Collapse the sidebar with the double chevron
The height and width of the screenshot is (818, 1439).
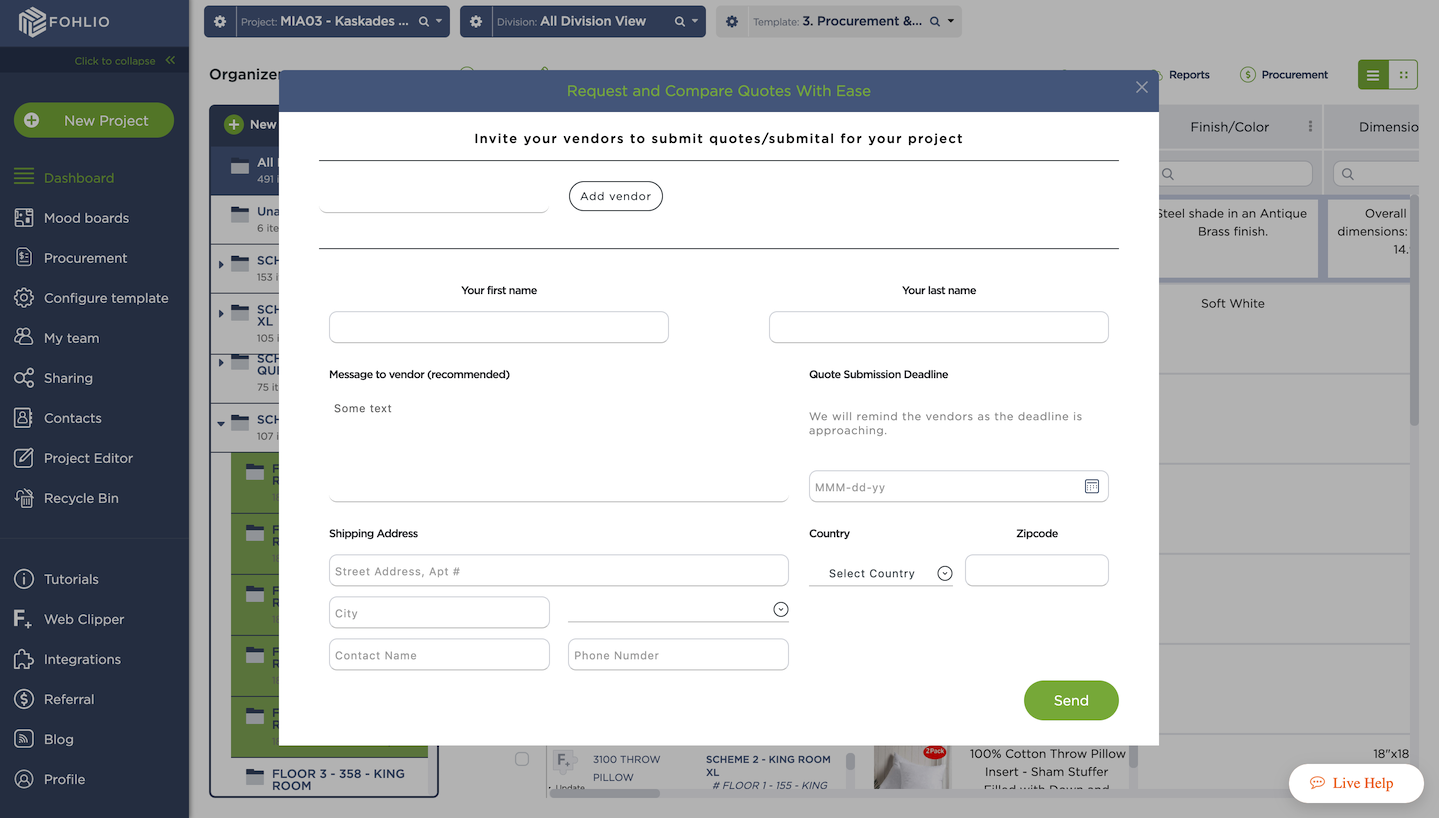coord(170,60)
